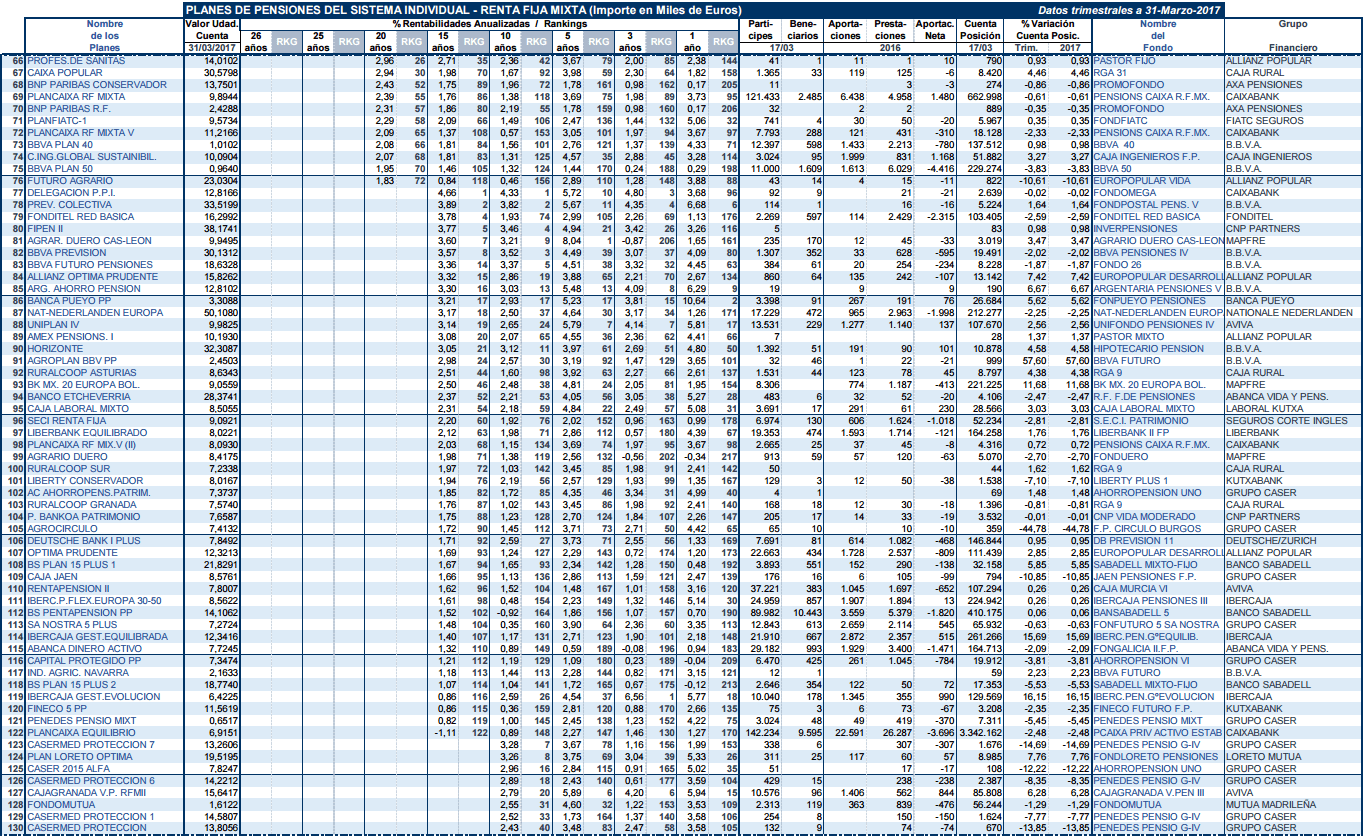Click fund name 'INVERPENSIONES'
Screen dimensions: 1364x837
(1135, 228)
